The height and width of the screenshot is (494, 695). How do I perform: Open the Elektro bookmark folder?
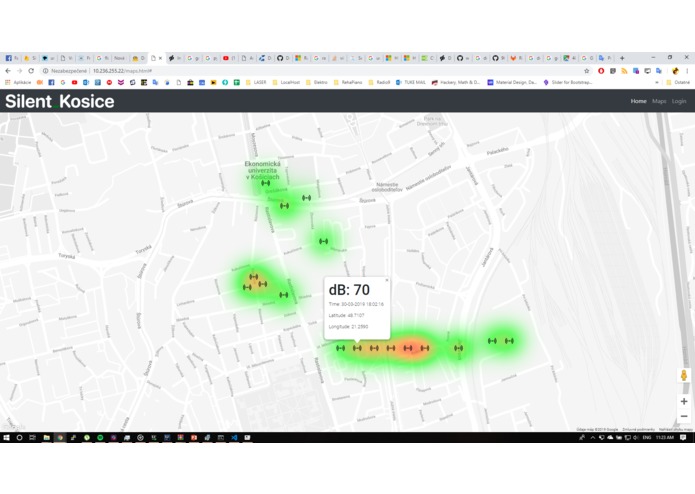[x=317, y=82]
